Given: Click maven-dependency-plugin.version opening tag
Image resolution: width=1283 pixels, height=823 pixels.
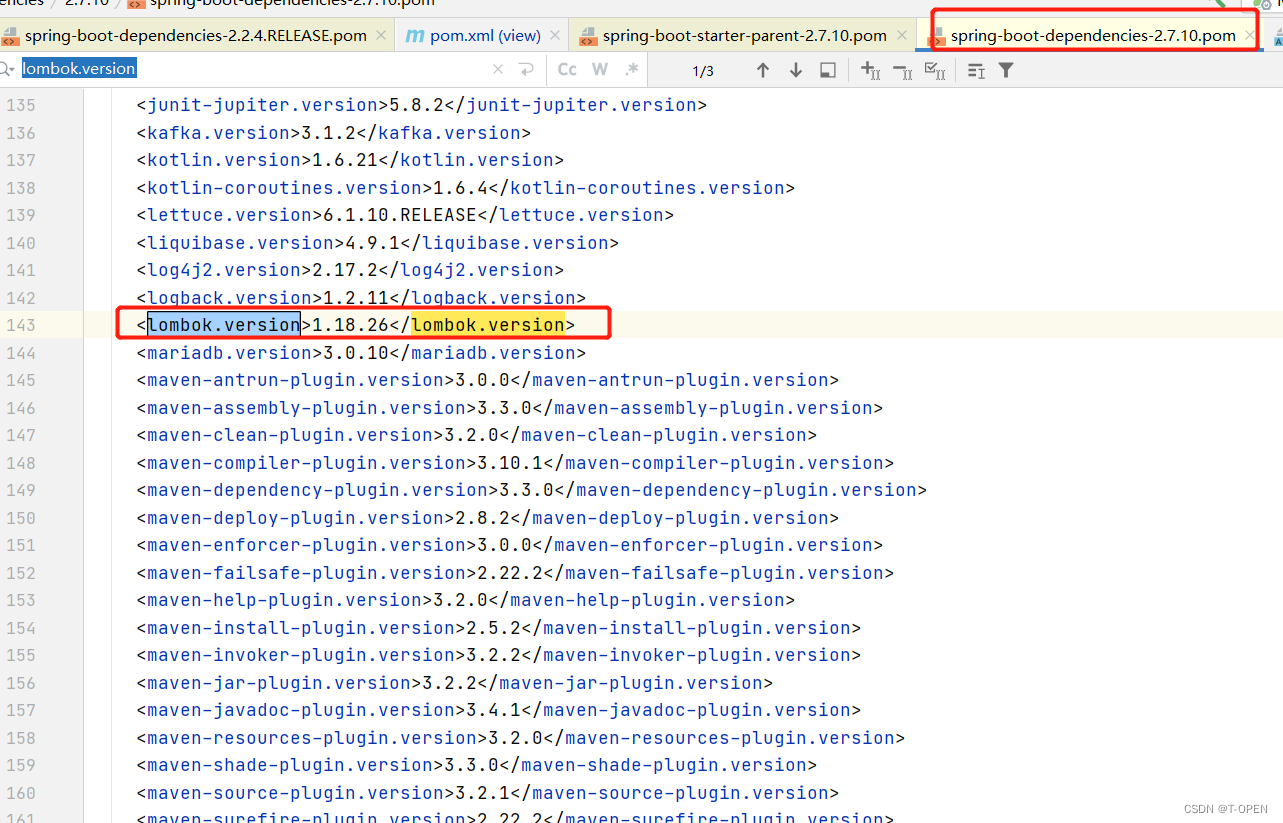Looking at the screenshot, I should pos(318,490).
